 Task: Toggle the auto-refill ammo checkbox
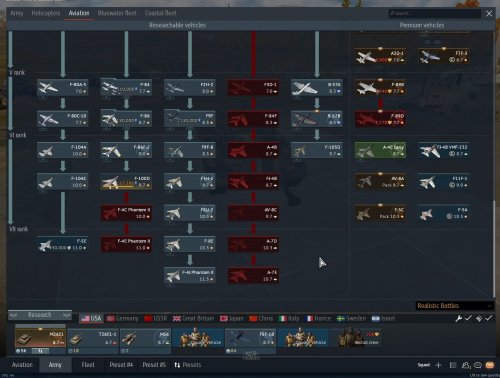point(484,318)
